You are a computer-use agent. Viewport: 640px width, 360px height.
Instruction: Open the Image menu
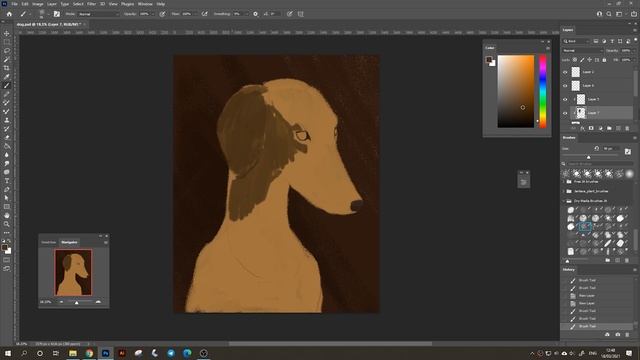pyautogui.click(x=38, y=4)
